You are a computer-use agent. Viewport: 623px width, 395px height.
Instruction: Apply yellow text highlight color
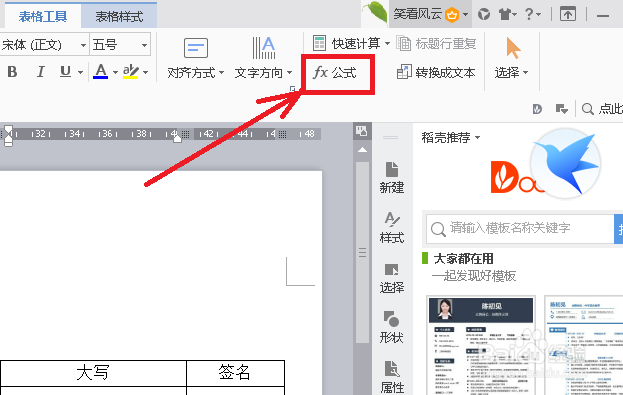coord(130,72)
